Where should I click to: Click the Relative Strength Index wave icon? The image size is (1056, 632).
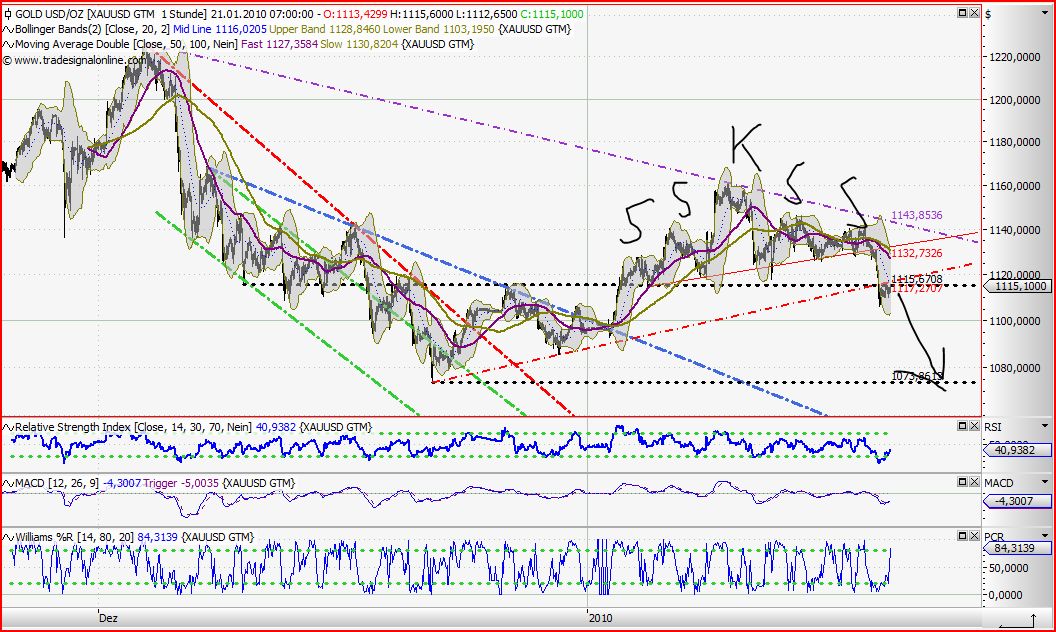(x=8, y=426)
